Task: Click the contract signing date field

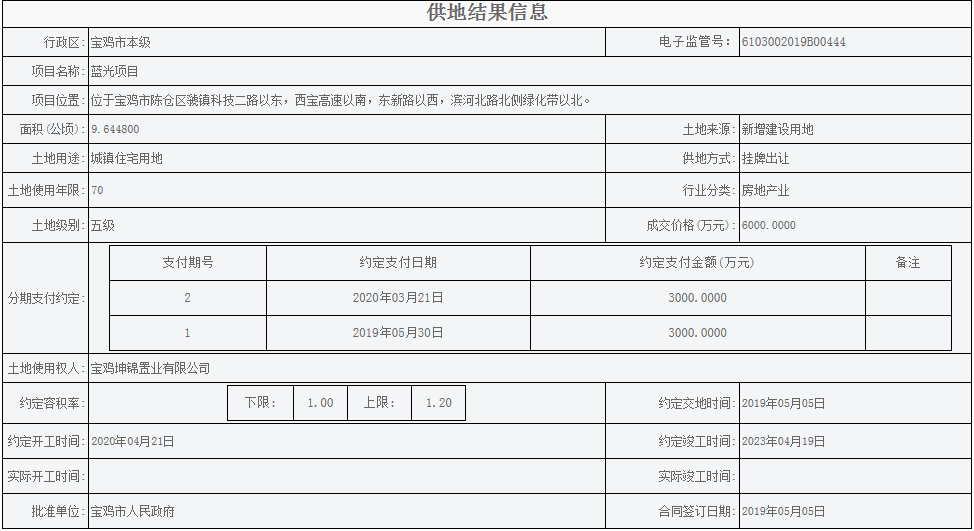Action: point(783,512)
